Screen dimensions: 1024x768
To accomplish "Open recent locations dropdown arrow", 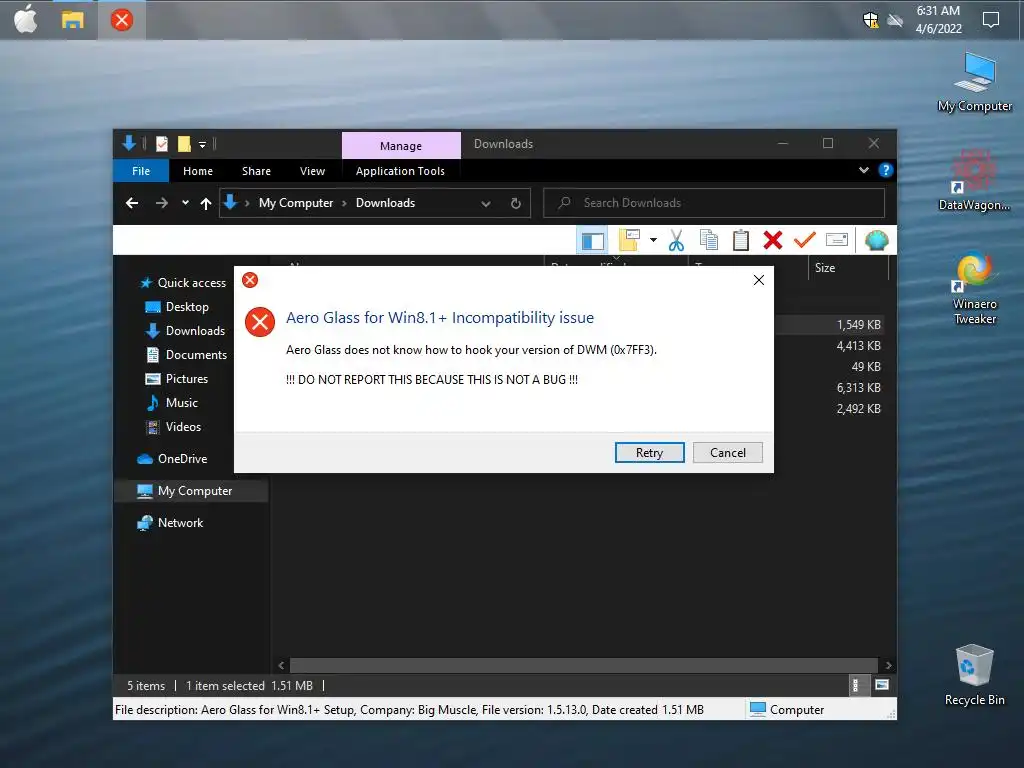I will [x=185, y=203].
